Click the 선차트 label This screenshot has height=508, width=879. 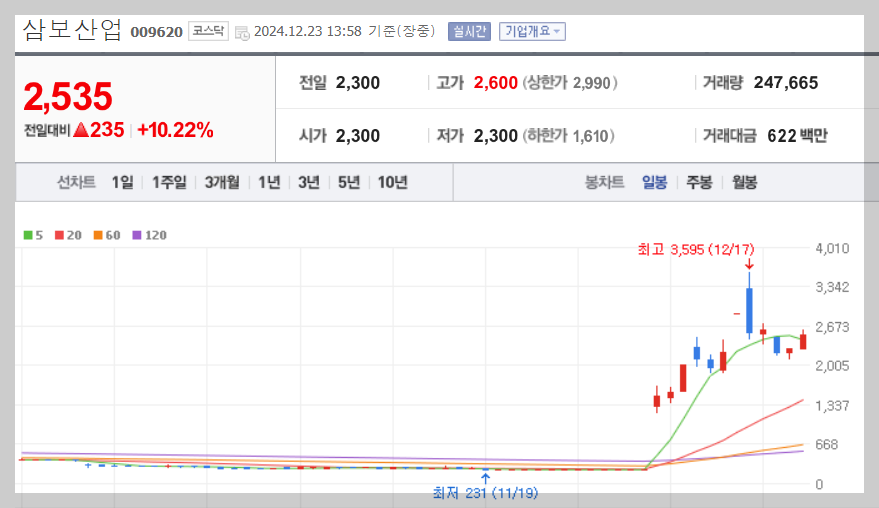[76, 182]
